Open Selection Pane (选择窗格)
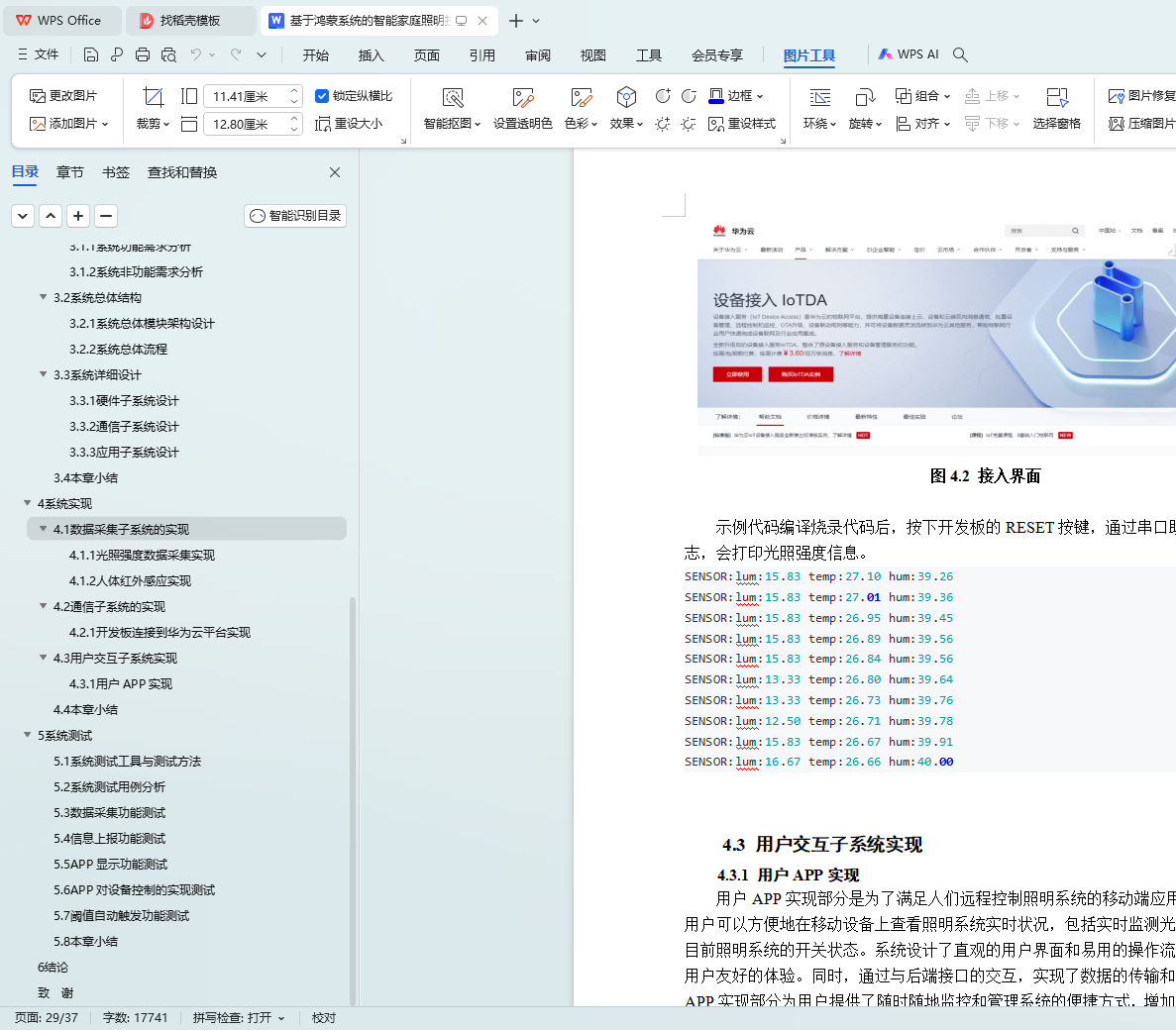 tap(1057, 109)
